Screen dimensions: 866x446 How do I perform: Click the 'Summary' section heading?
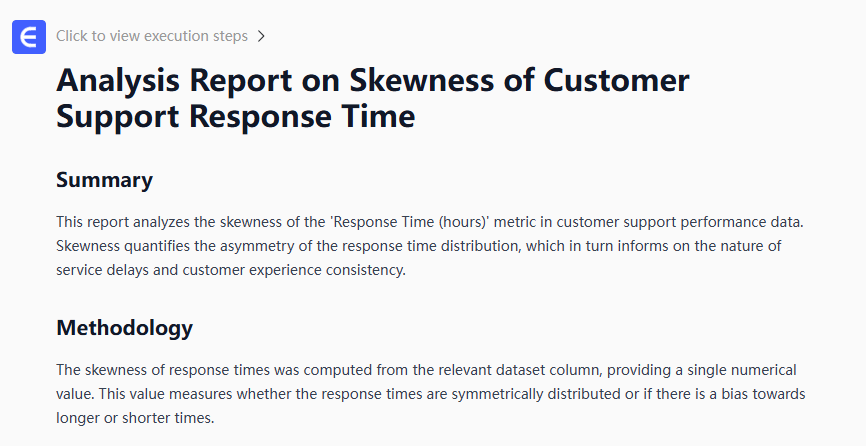tap(104, 180)
